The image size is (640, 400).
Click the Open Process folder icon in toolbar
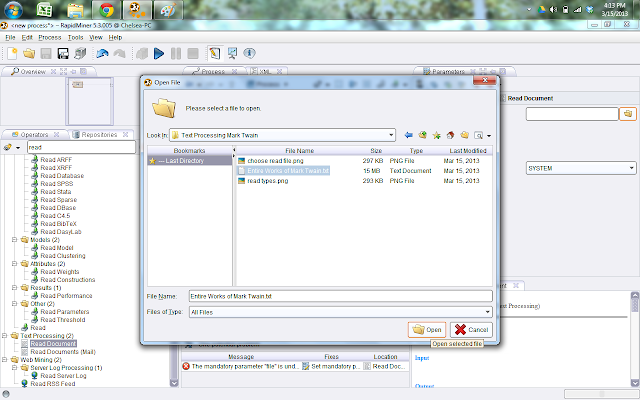pyautogui.click(x=29, y=53)
